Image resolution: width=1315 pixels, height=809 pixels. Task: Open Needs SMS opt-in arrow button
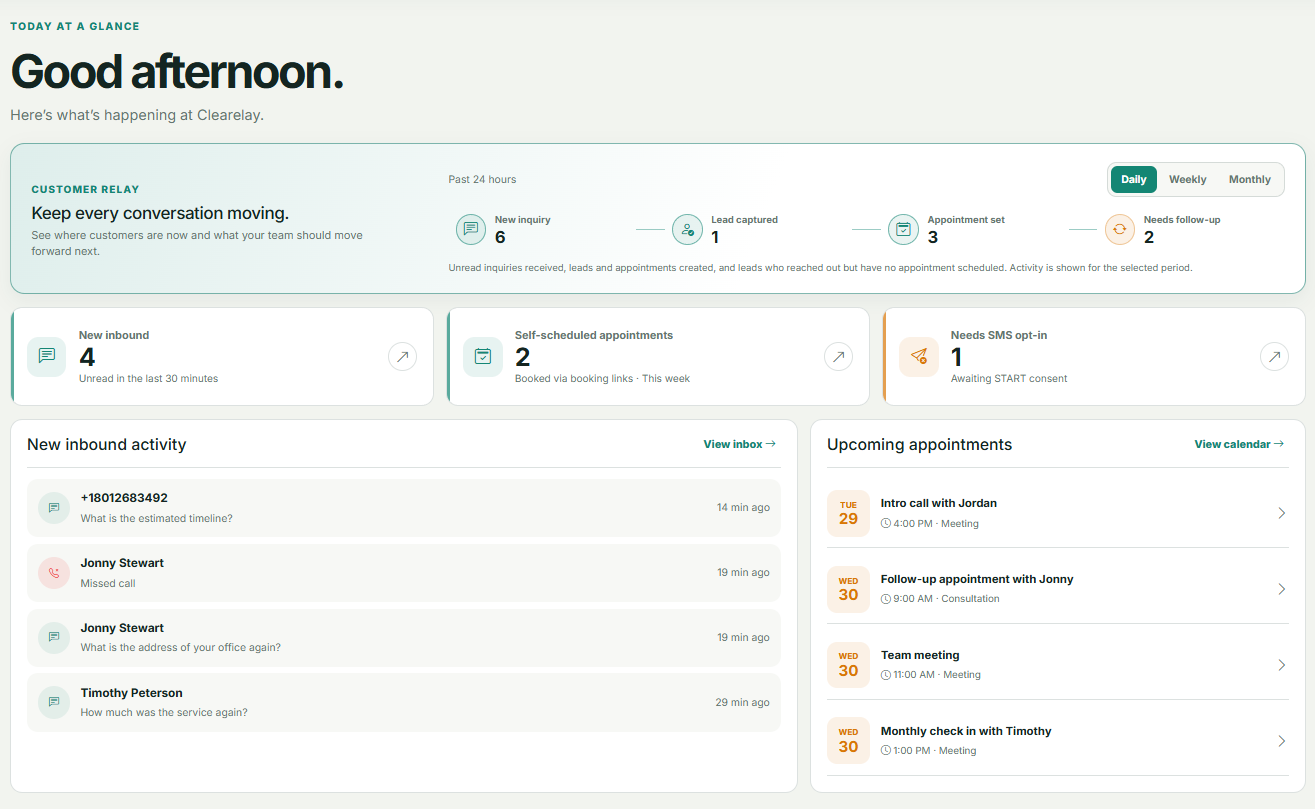1274,356
